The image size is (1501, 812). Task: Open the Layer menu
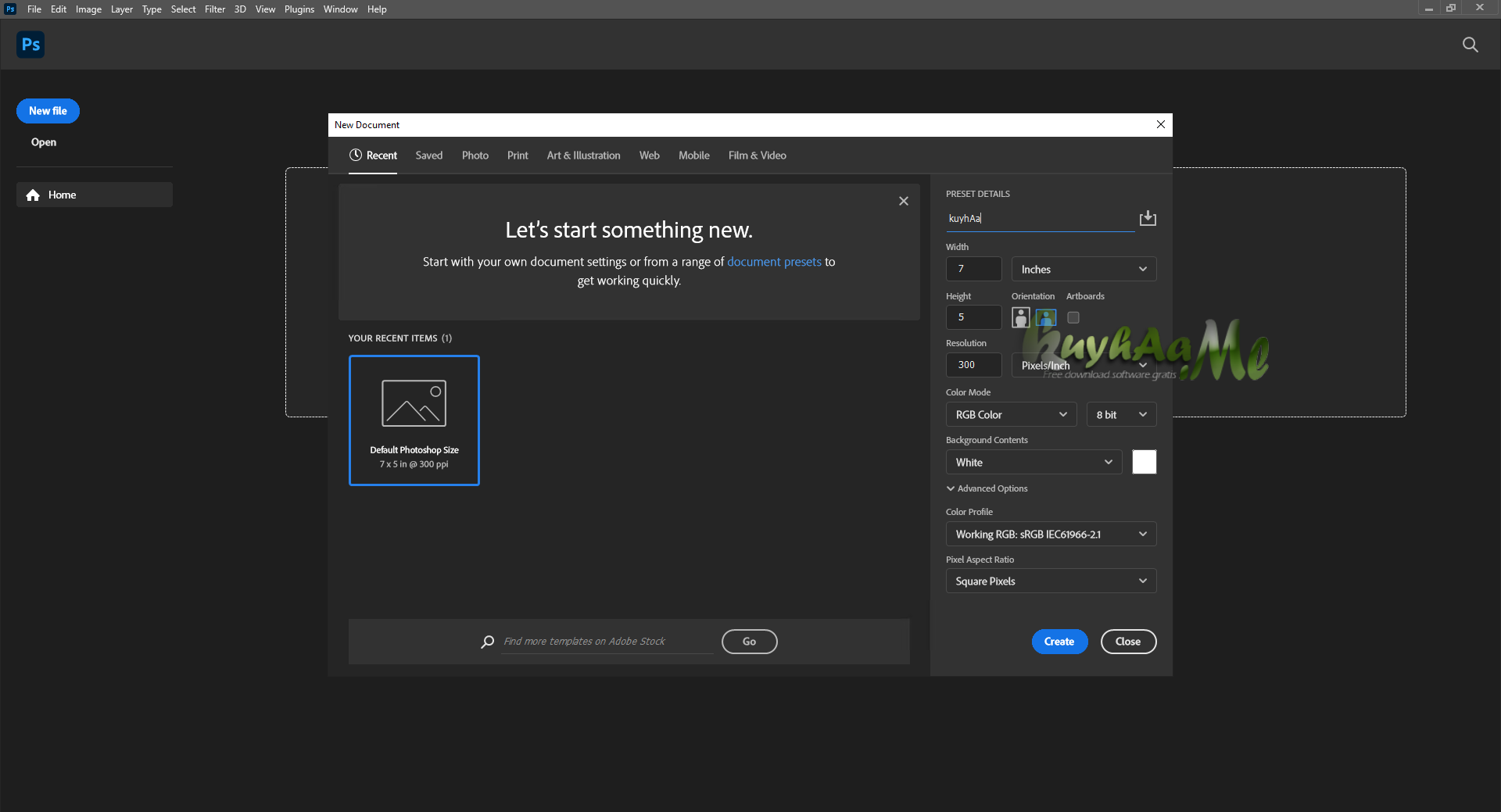121,9
